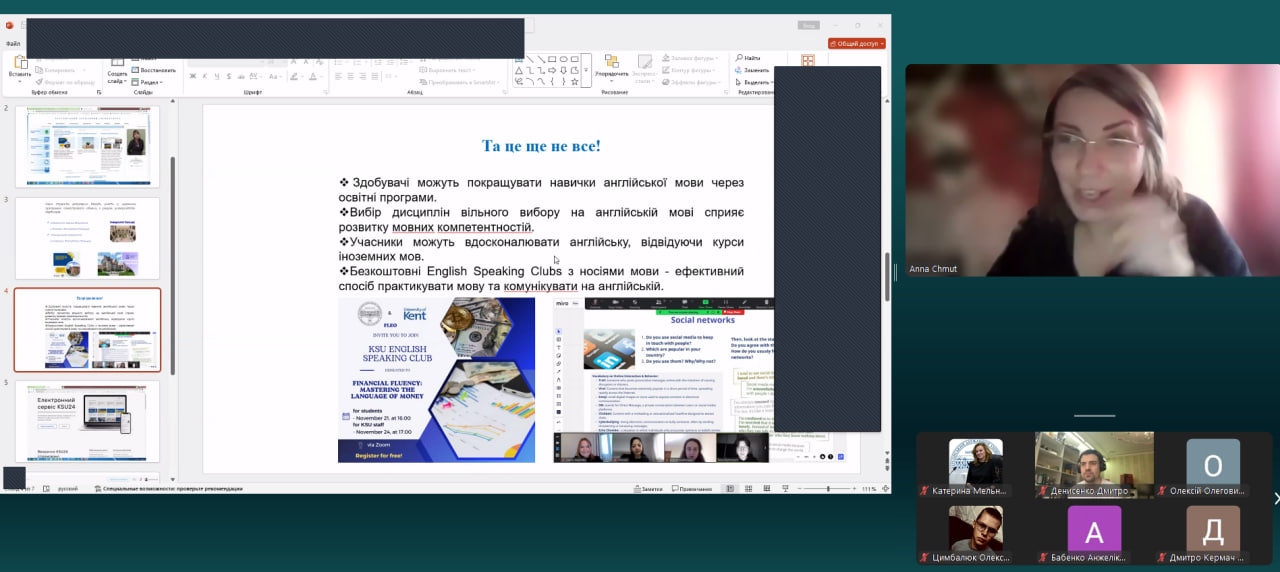The image size is (1280, 572).
Task: Click Общий доступ share button
Action: point(856,44)
